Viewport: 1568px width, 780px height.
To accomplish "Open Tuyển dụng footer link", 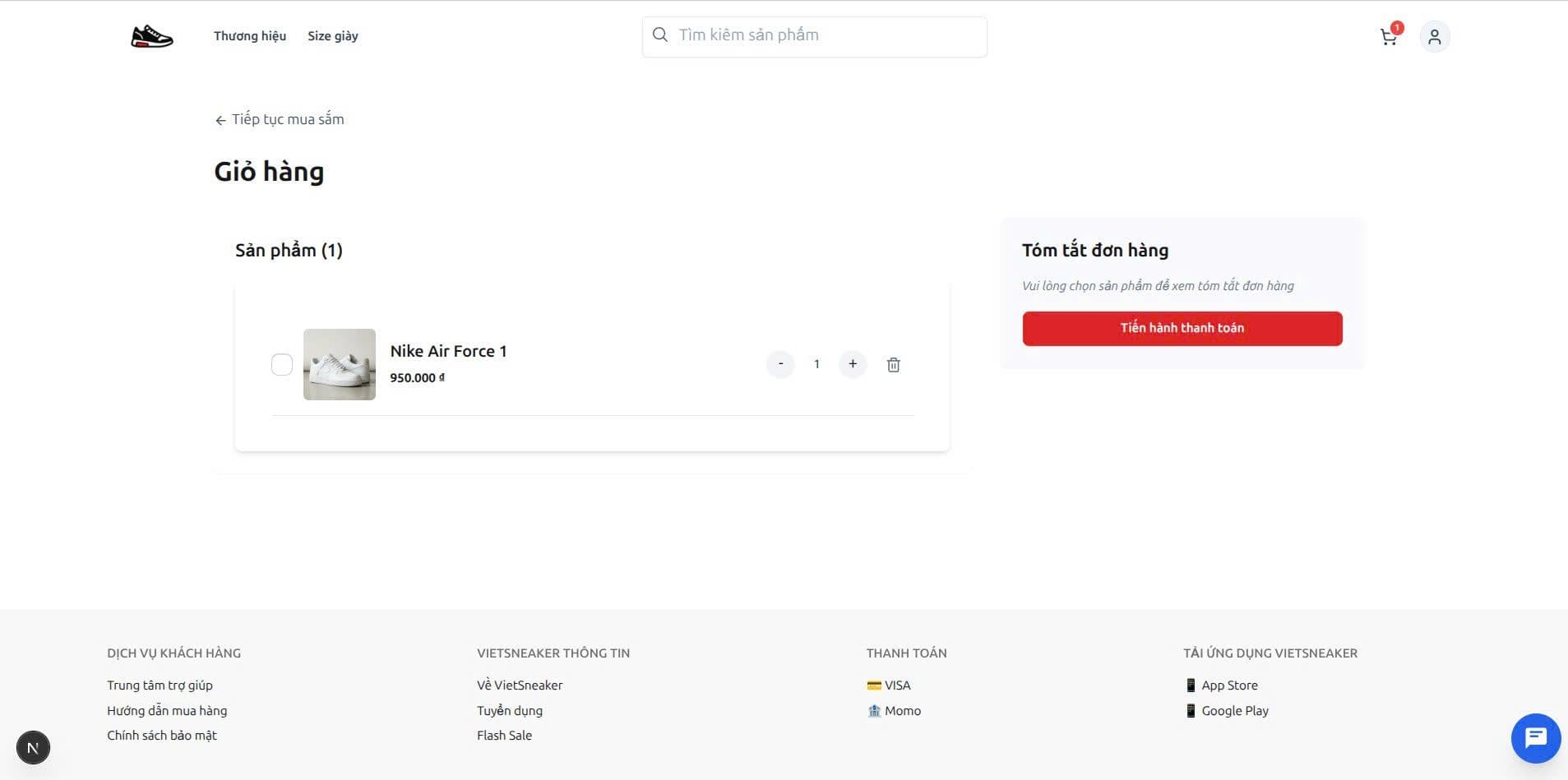I will coord(510,711).
